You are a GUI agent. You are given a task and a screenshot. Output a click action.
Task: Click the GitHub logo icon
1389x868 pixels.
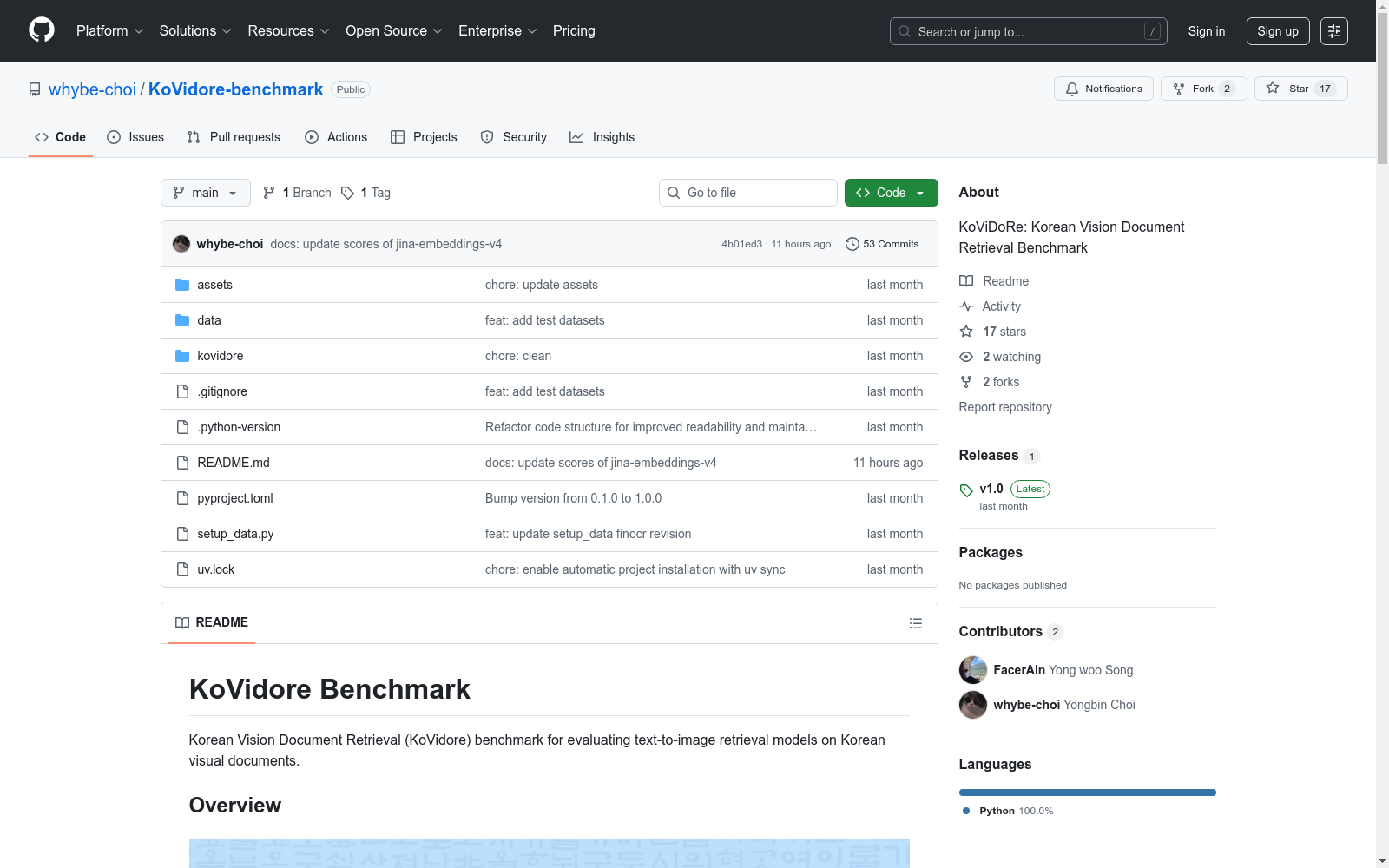tap(42, 30)
